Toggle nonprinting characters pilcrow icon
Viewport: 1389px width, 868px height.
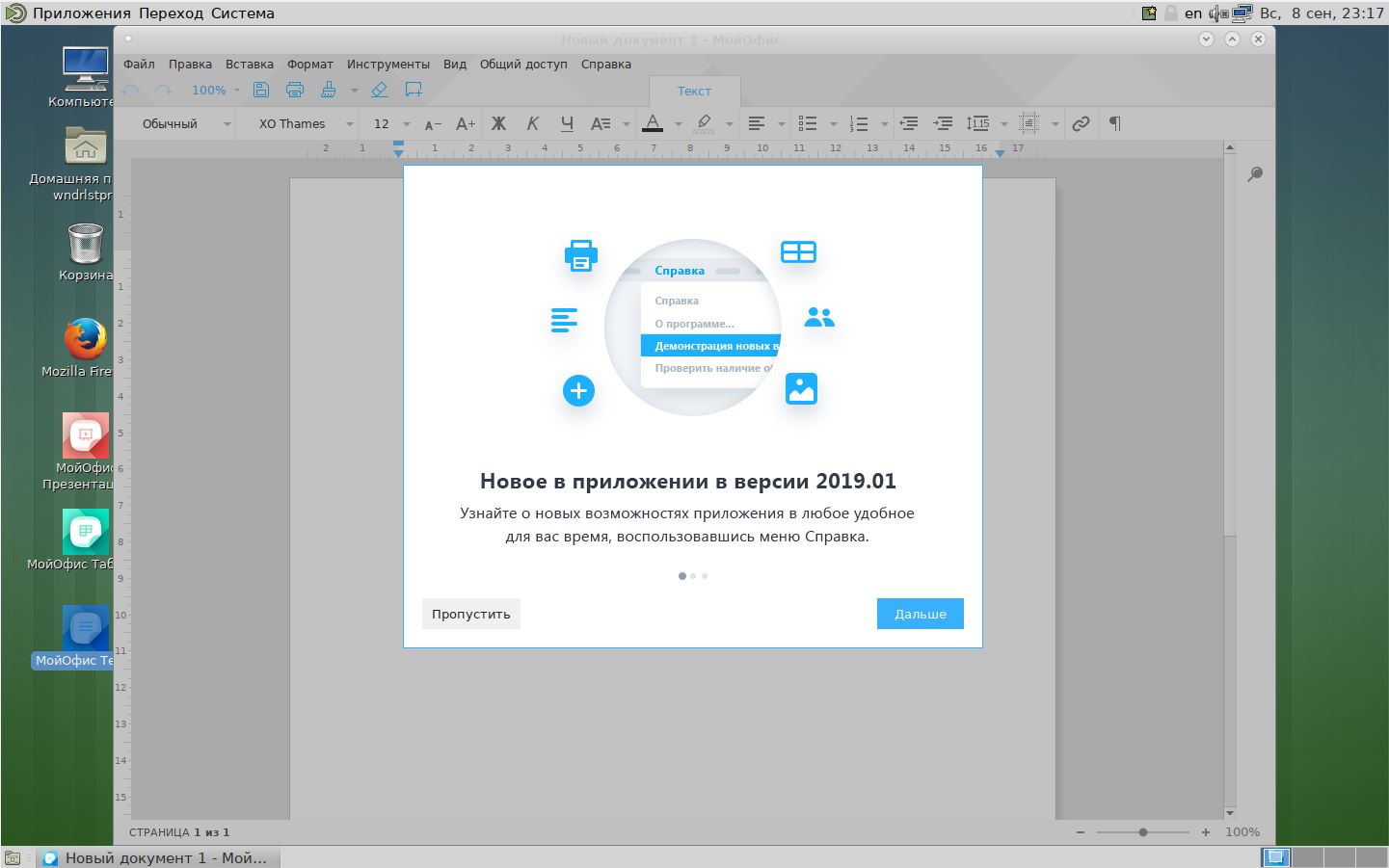pyautogui.click(x=1114, y=123)
